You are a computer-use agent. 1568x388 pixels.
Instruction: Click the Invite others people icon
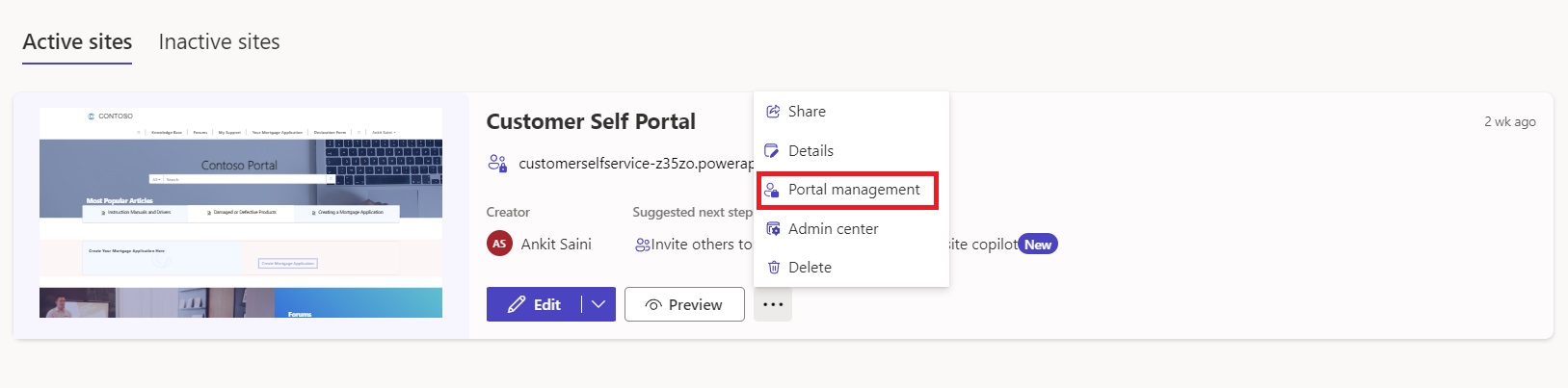click(642, 245)
